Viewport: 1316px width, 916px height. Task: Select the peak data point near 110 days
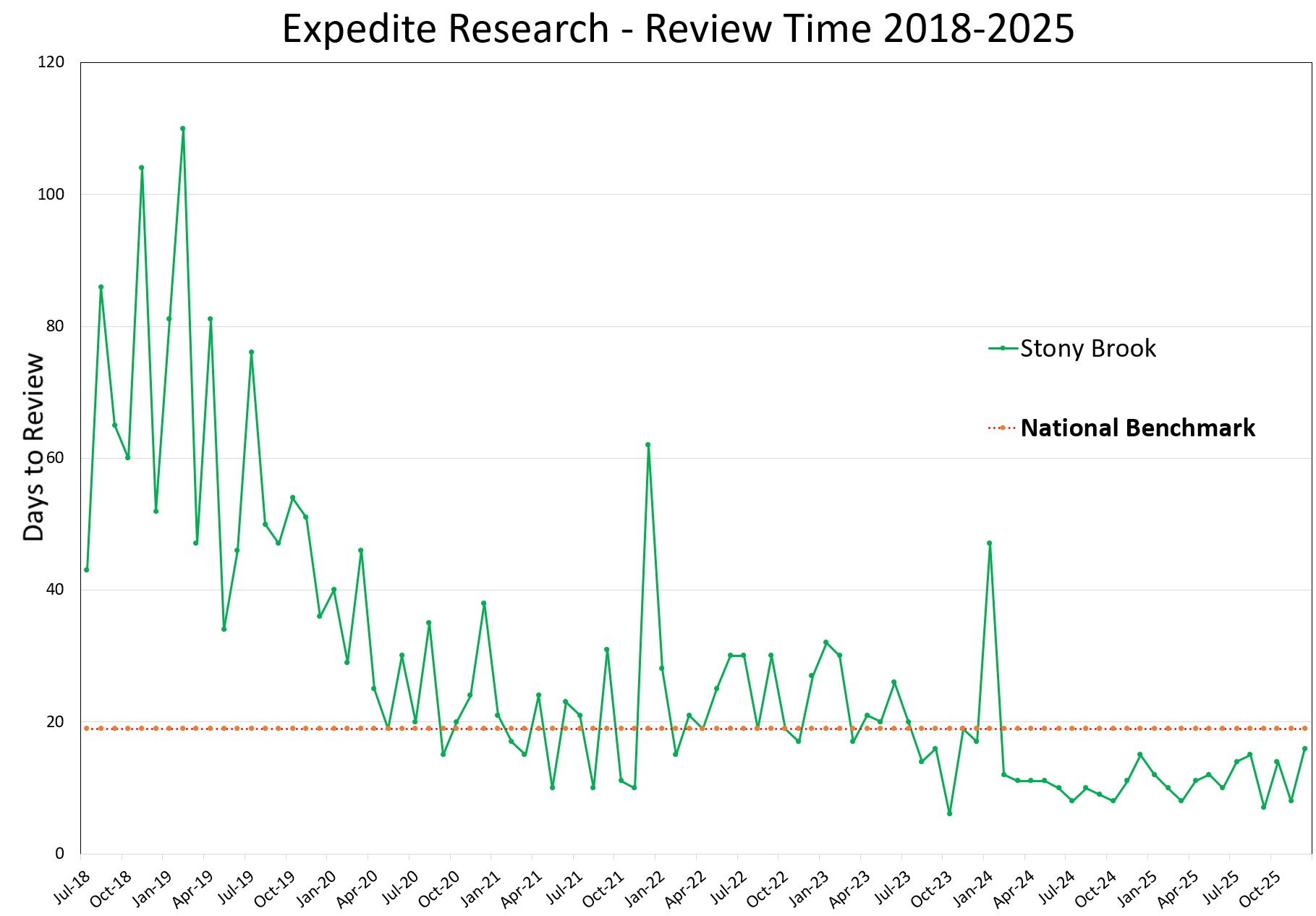[183, 128]
